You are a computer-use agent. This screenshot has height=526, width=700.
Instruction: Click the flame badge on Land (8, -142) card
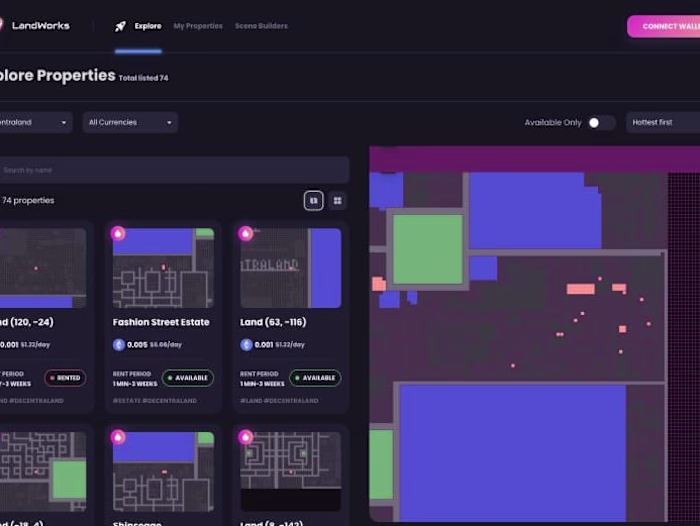coord(246,437)
